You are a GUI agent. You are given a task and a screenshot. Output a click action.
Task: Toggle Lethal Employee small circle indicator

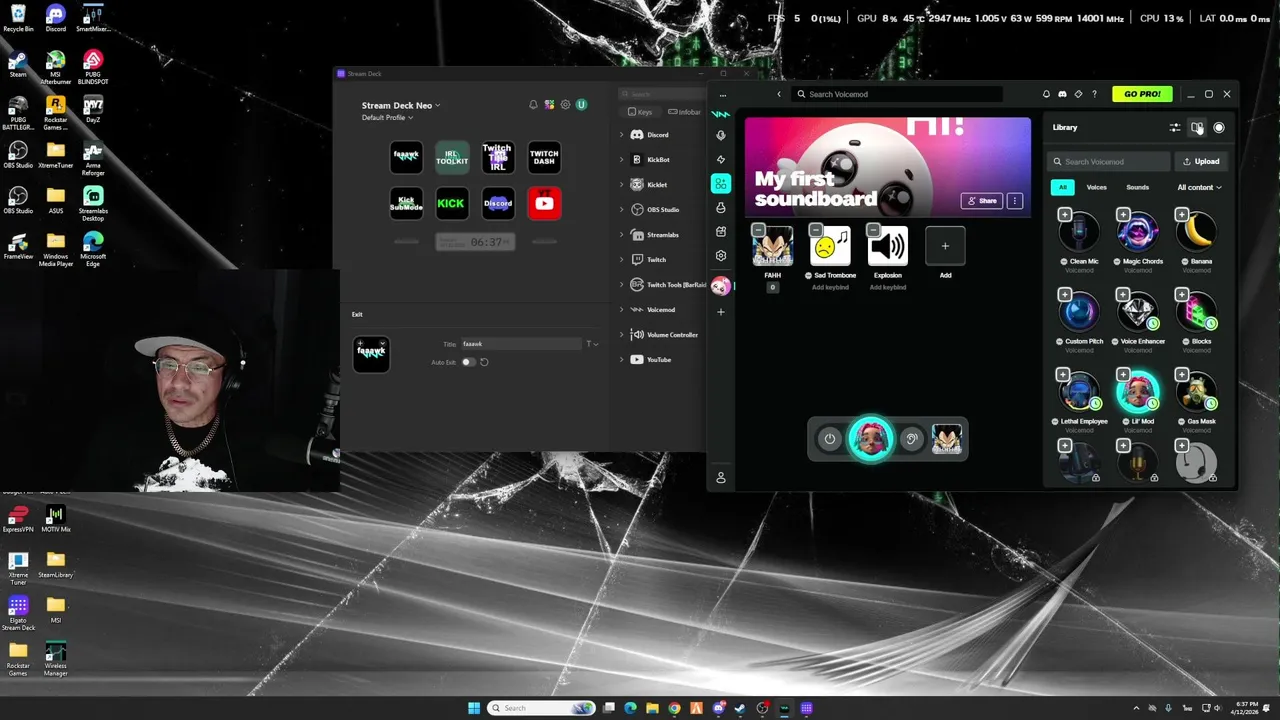1055,422
